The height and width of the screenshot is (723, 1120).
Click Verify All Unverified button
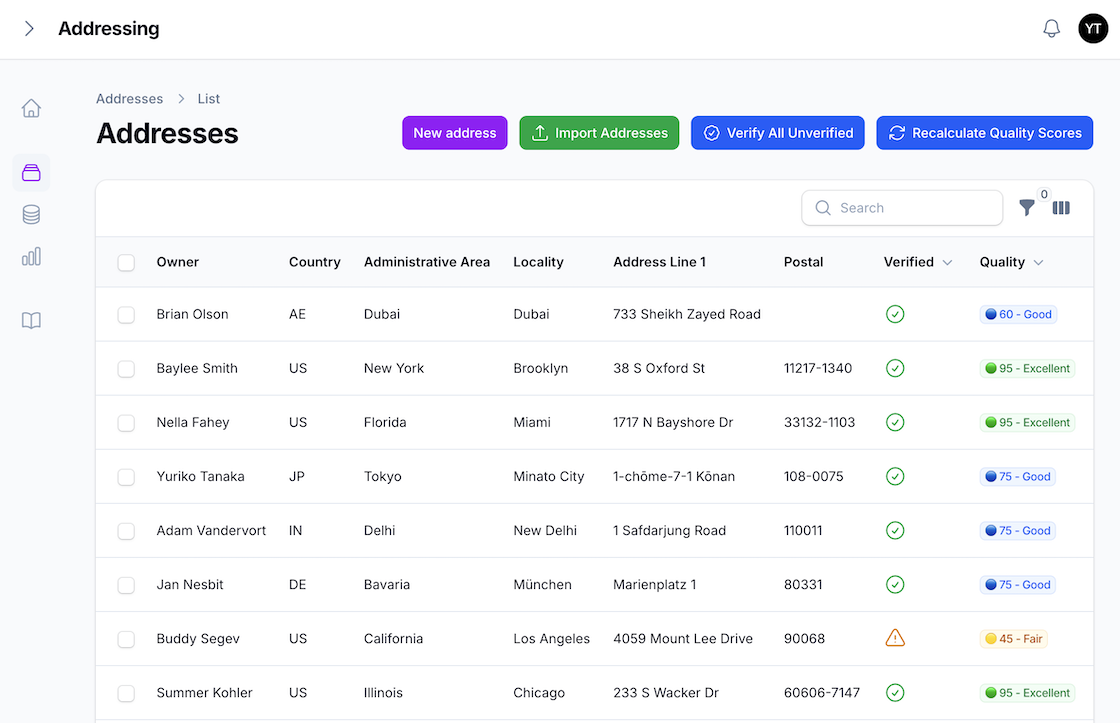(778, 133)
